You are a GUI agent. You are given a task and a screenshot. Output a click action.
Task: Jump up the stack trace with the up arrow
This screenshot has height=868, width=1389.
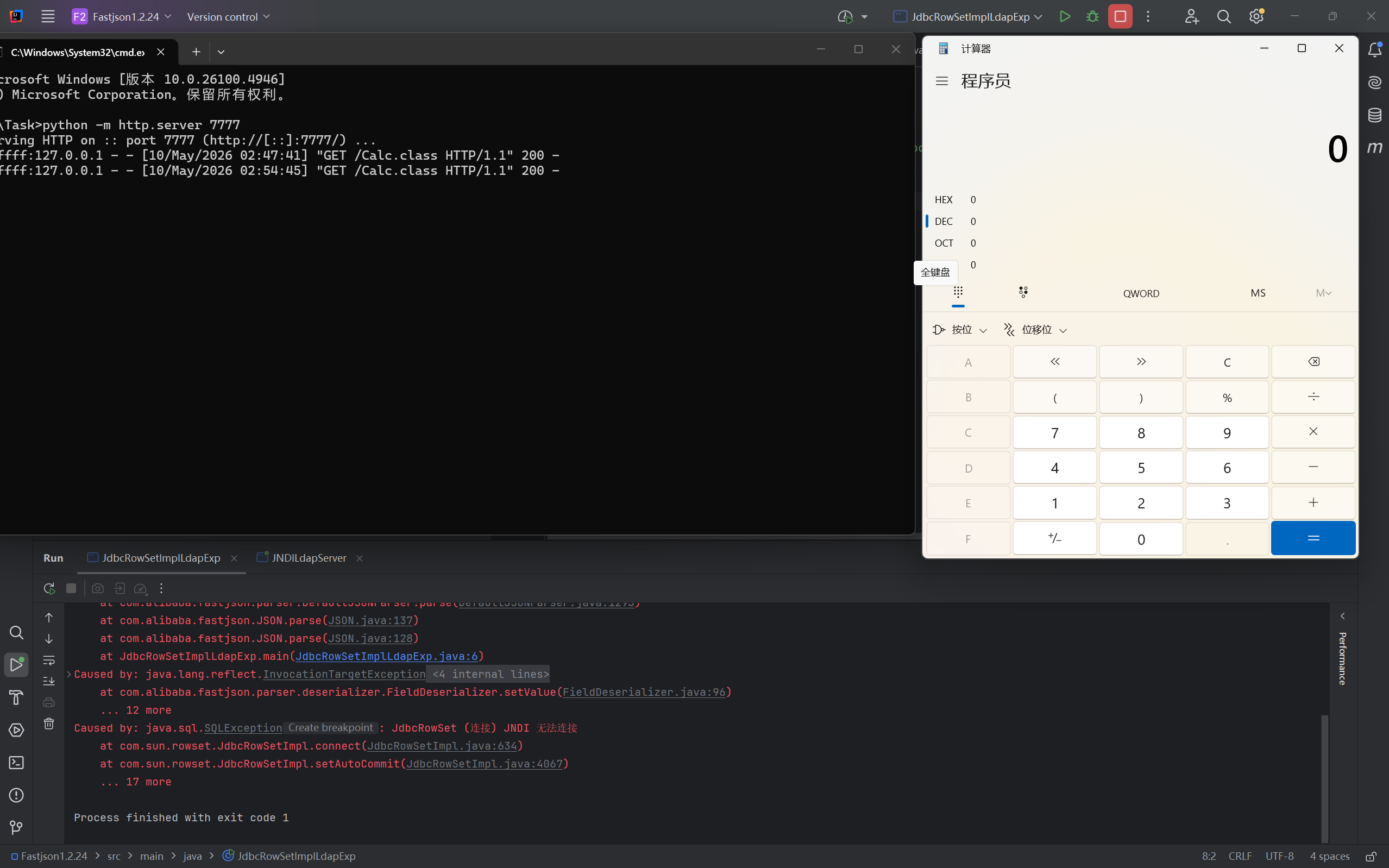tap(49, 618)
